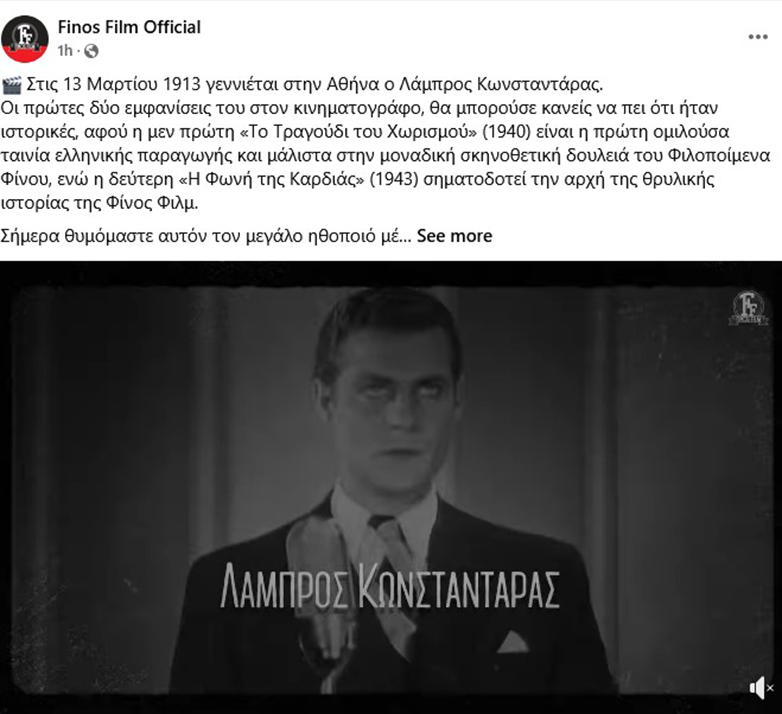The height and width of the screenshot is (714, 782).
Task: Click the public globe audience icon
Action: 91,51
